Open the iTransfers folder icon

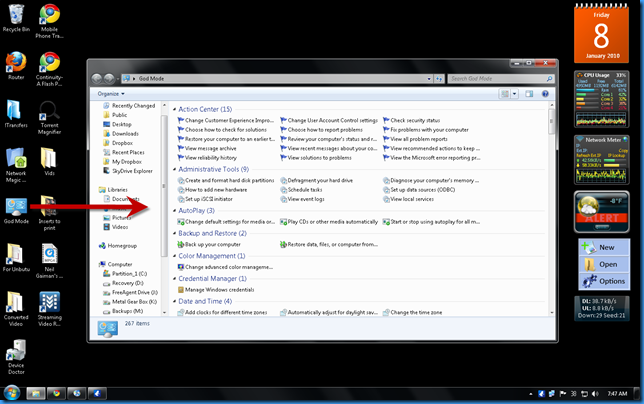point(16,114)
